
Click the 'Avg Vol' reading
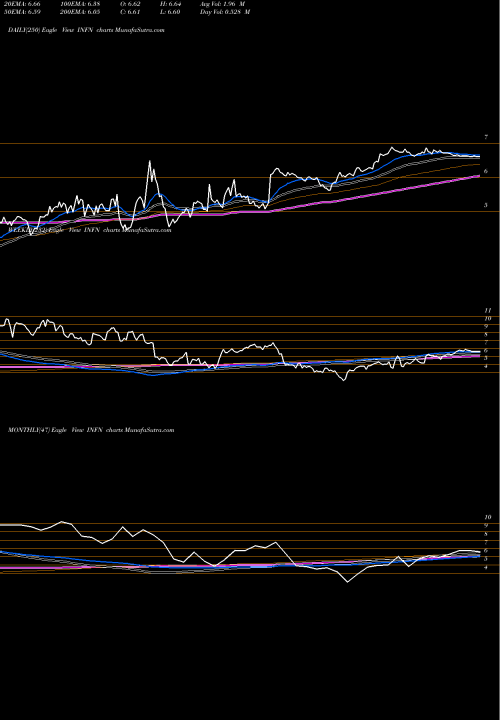click(x=223, y=4)
